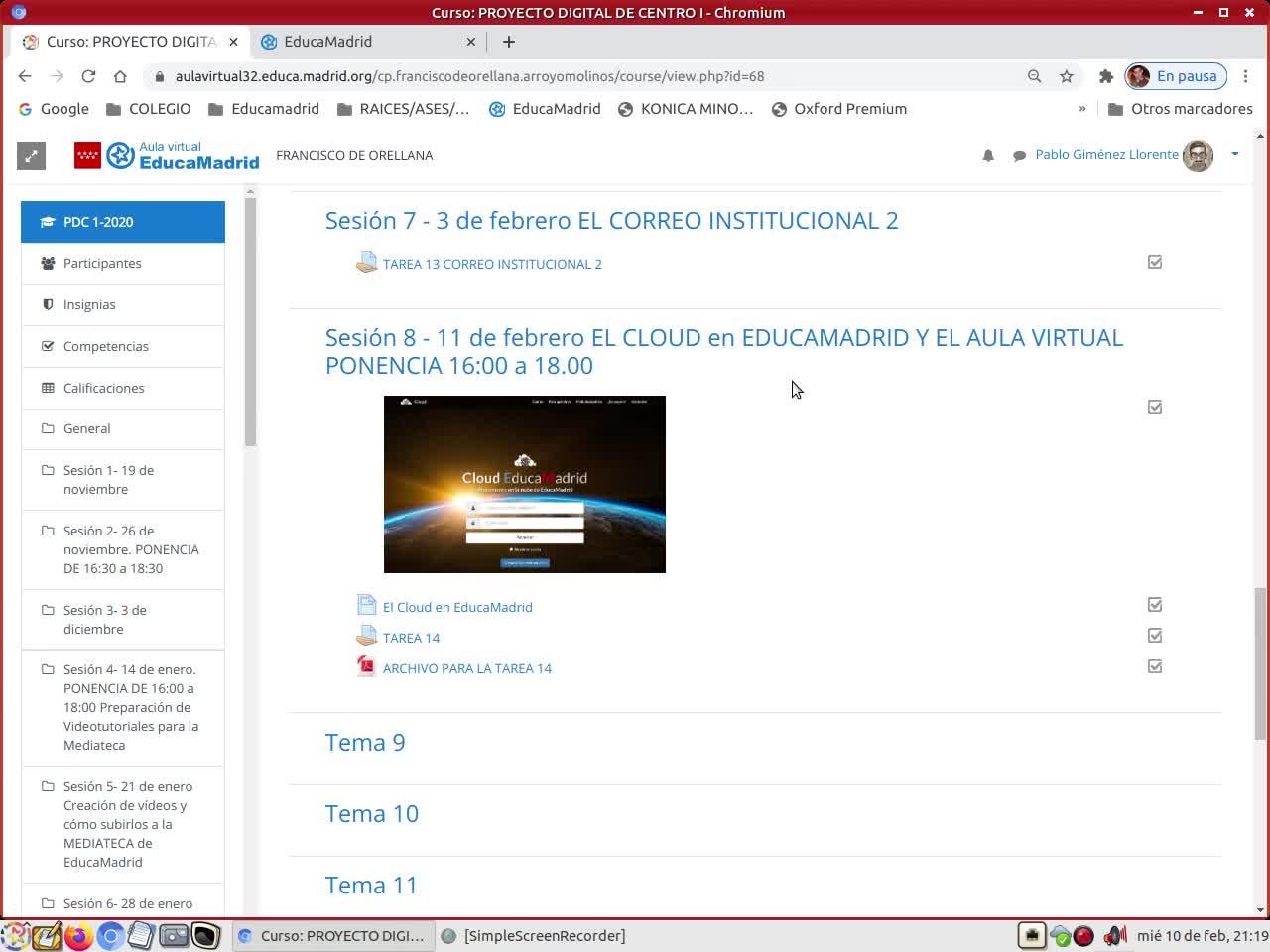Click the zoom magnifier icon in address bar

[1034, 76]
